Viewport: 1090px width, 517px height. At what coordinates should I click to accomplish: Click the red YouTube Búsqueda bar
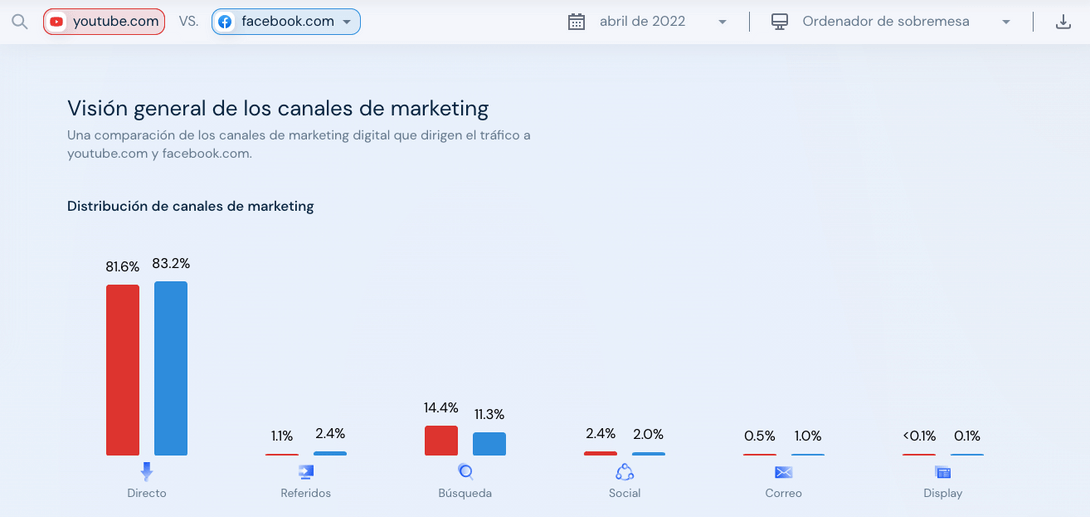441,441
